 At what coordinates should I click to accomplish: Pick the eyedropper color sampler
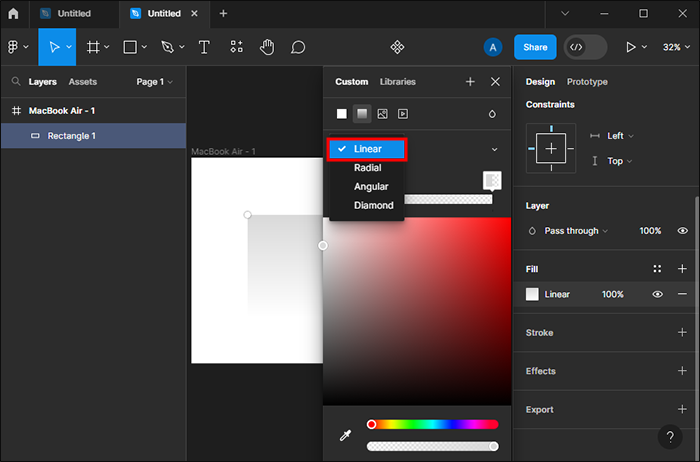pyautogui.click(x=345, y=435)
